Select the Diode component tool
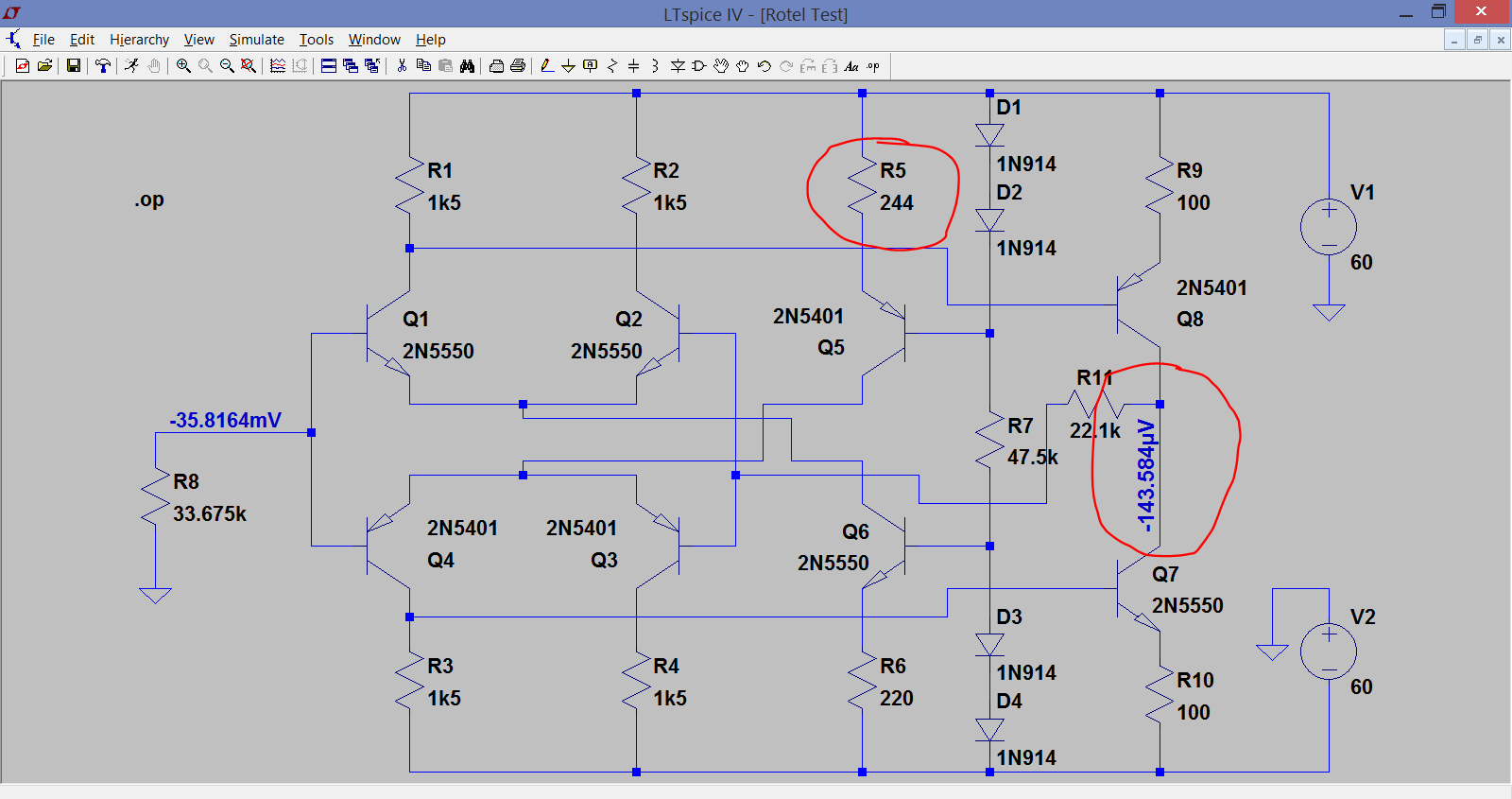This screenshot has height=799, width=1512. 678,66
